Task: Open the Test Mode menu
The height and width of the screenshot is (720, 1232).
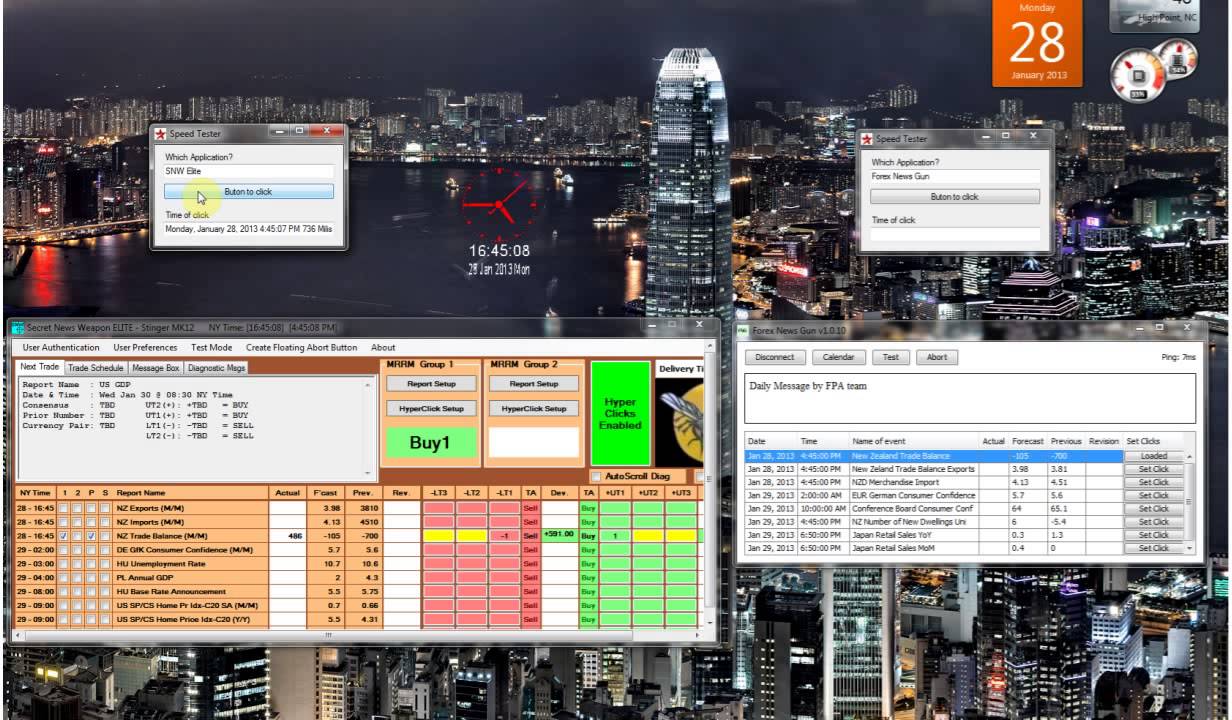Action: tap(211, 348)
